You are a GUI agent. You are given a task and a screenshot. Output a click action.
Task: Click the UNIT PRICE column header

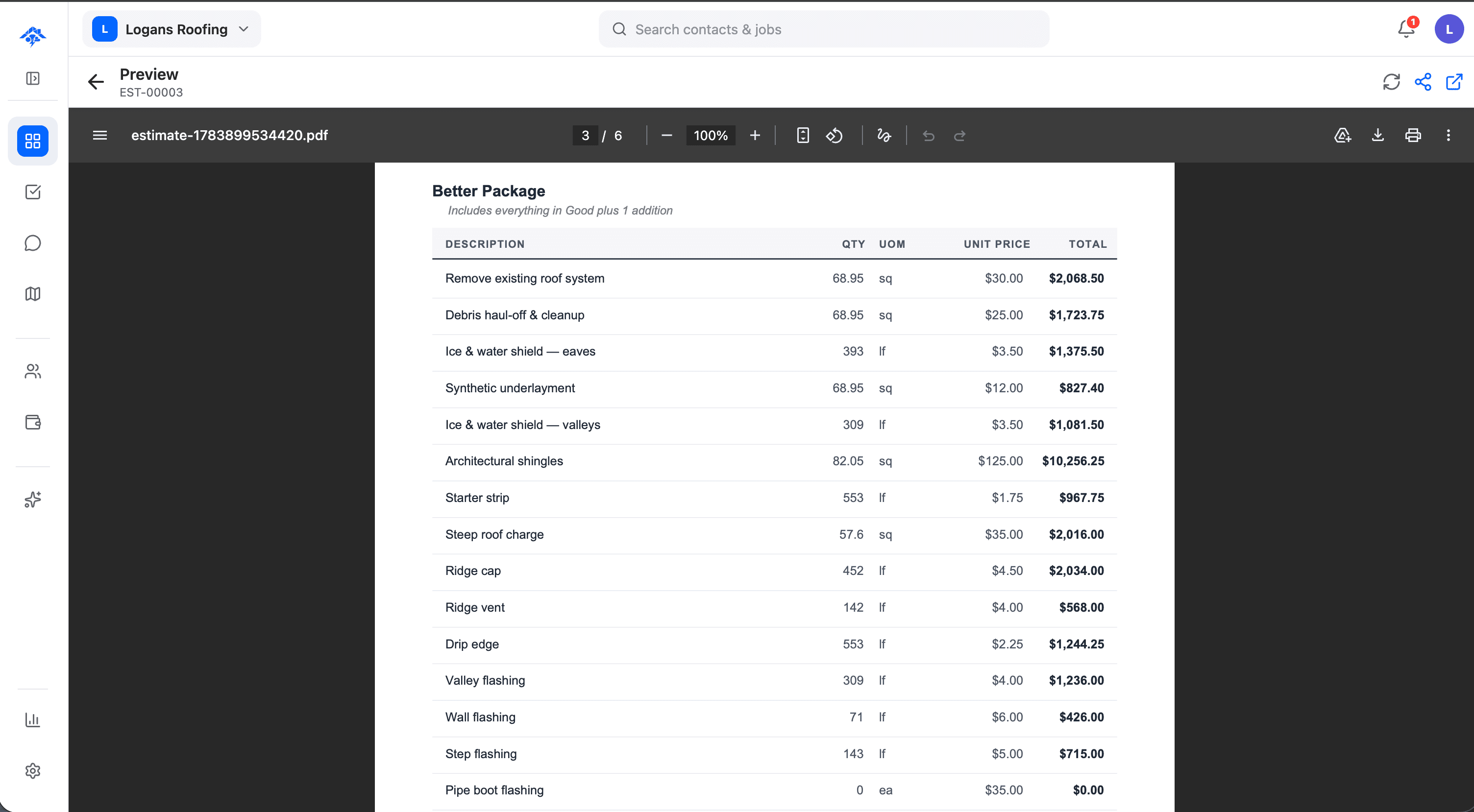(x=997, y=244)
